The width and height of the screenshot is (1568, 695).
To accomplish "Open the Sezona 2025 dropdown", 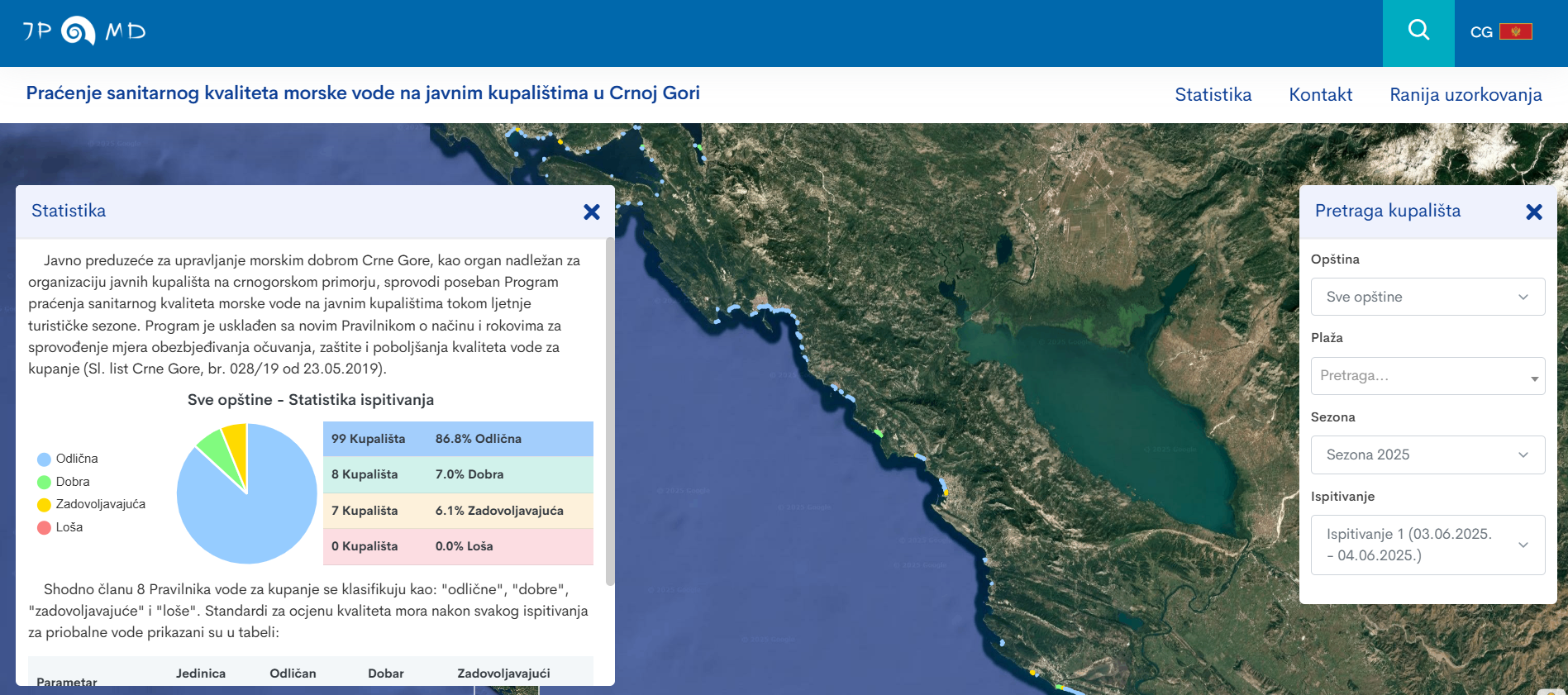I will [1427, 455].
